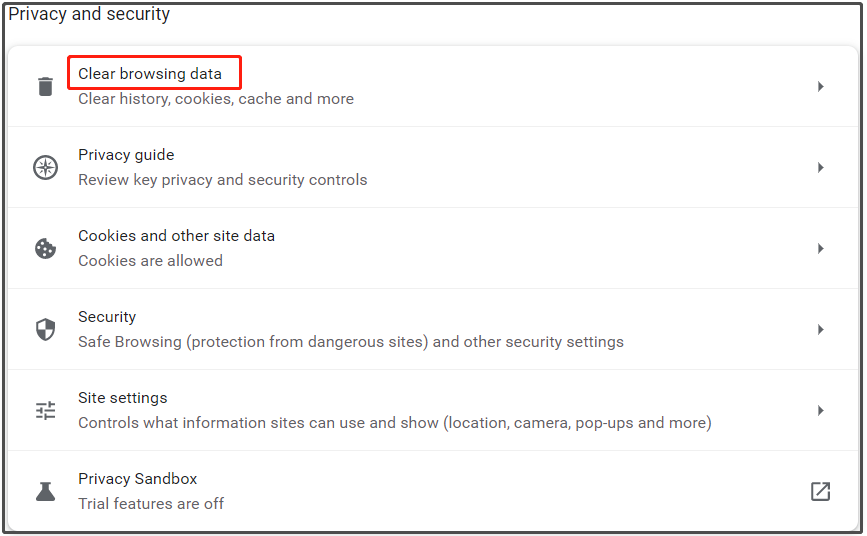This screenshot has height=536, width=867.
Task: Click the Site settings sliders icon
Action: click(x=45, y=410)
